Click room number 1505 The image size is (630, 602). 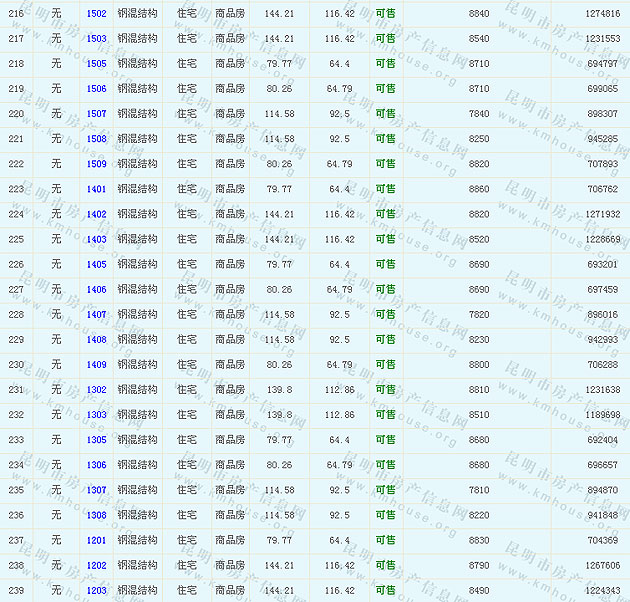96,64
